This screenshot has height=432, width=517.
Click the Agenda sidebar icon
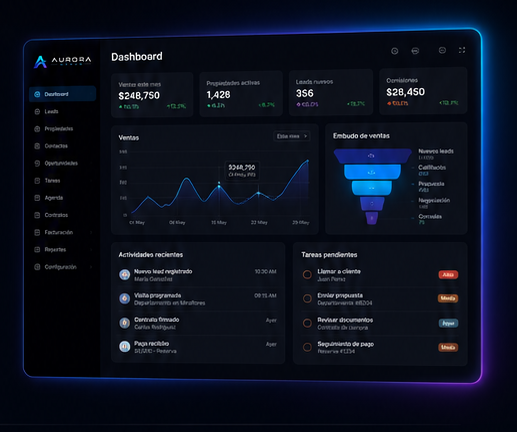tap(37, 198)
